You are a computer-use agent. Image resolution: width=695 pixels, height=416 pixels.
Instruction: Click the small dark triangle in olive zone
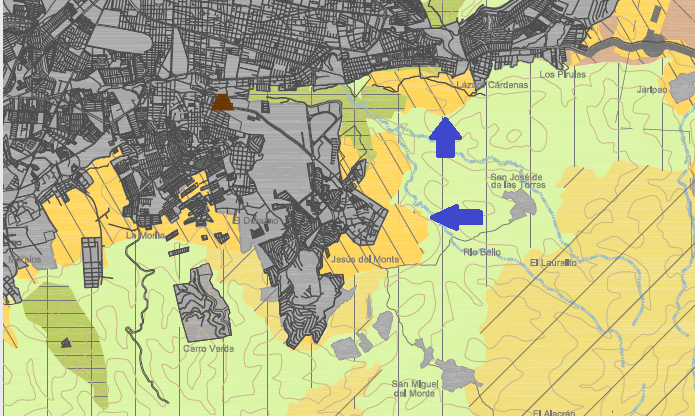pyautogui.click(x=66, y=342)
